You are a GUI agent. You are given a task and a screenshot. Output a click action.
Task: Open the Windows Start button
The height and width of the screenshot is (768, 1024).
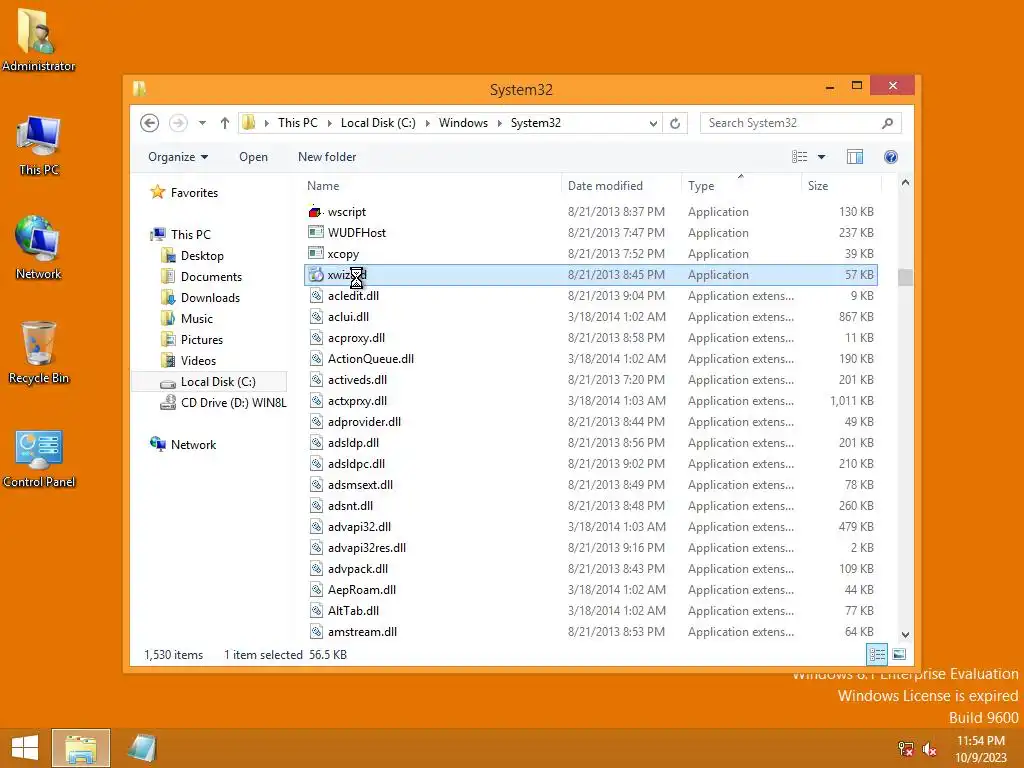[25, 748]
